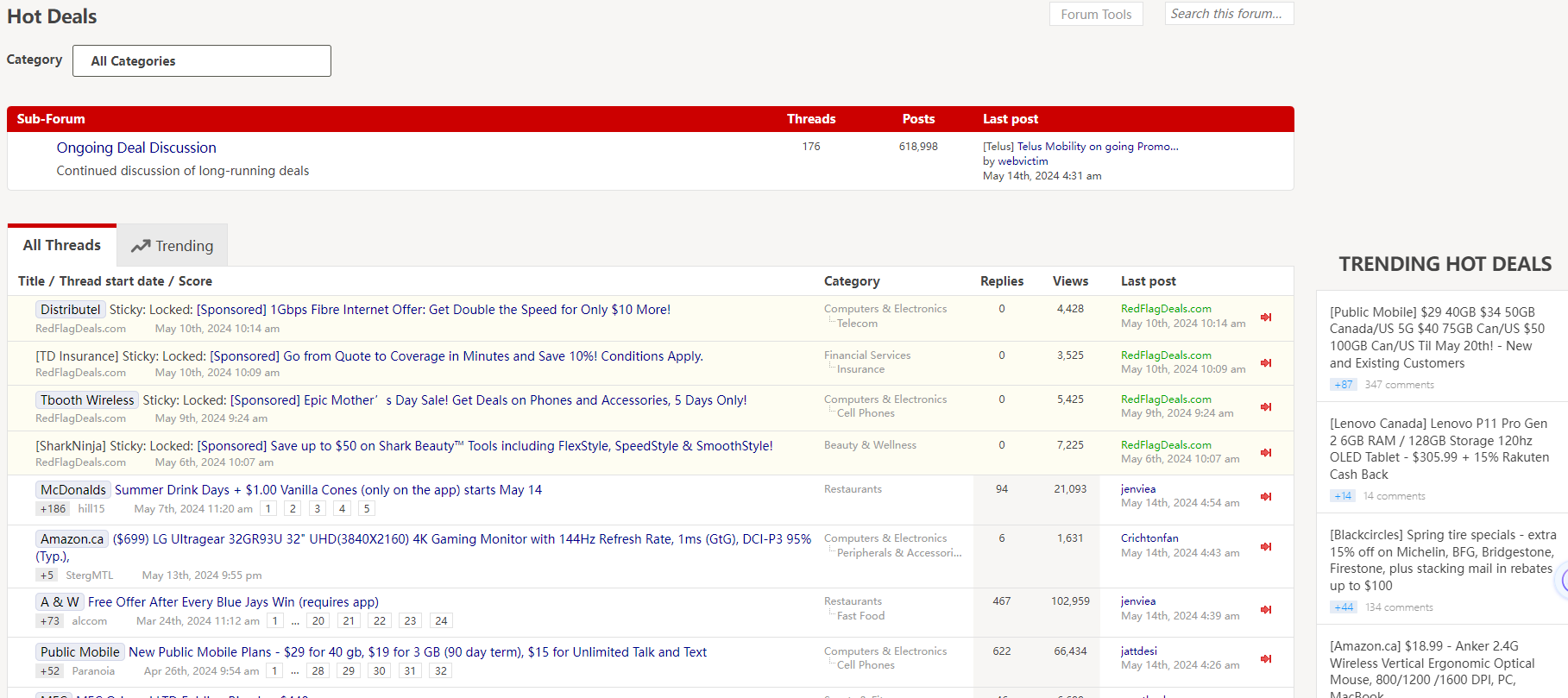Open the Epic Mother's Day Sale thread

488,400
